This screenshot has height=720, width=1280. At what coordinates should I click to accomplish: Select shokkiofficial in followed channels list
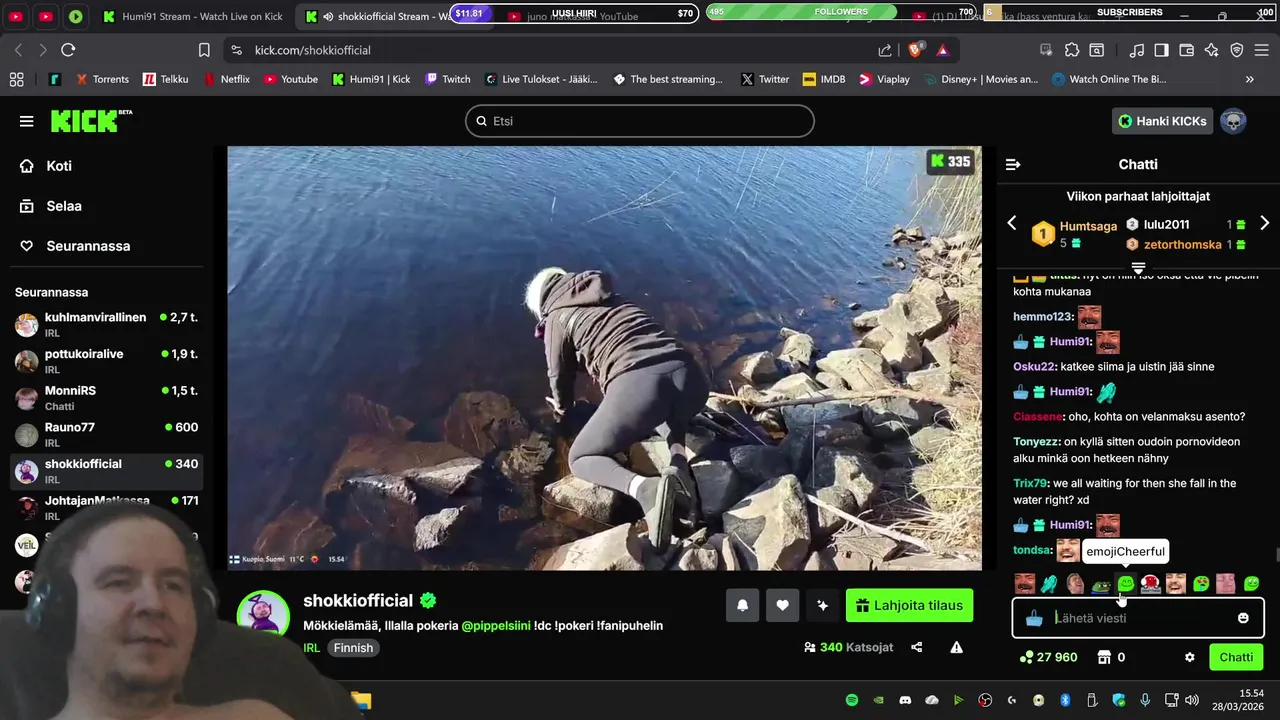(106, 471)
